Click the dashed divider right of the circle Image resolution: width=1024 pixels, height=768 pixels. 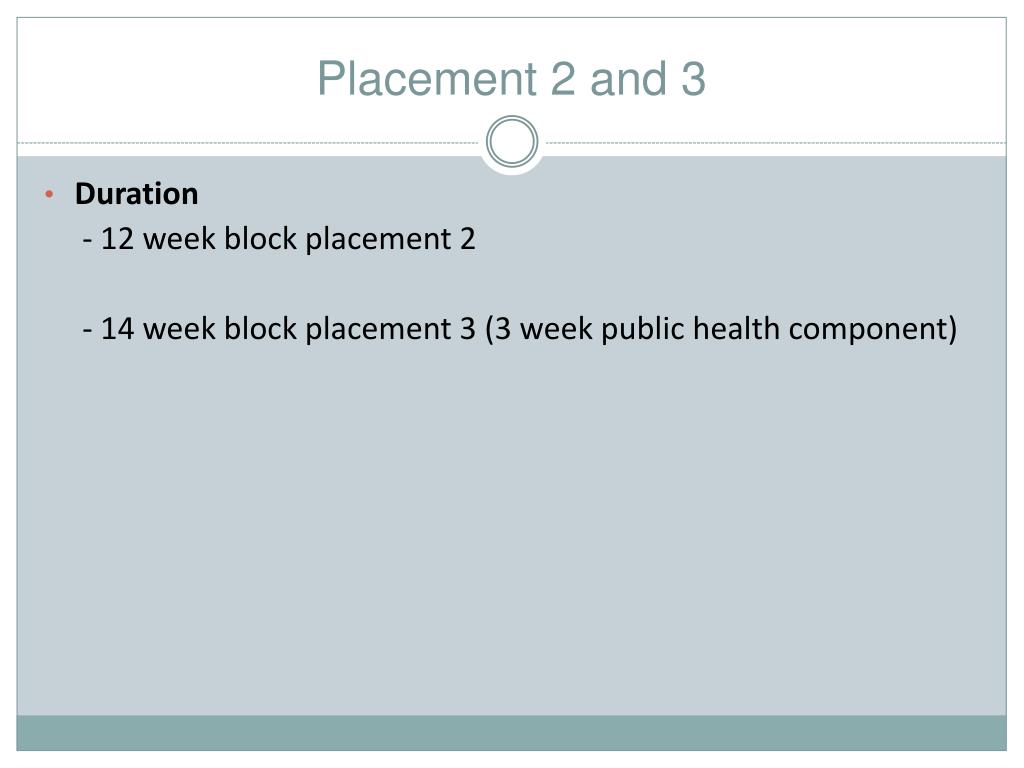(776, 142)
